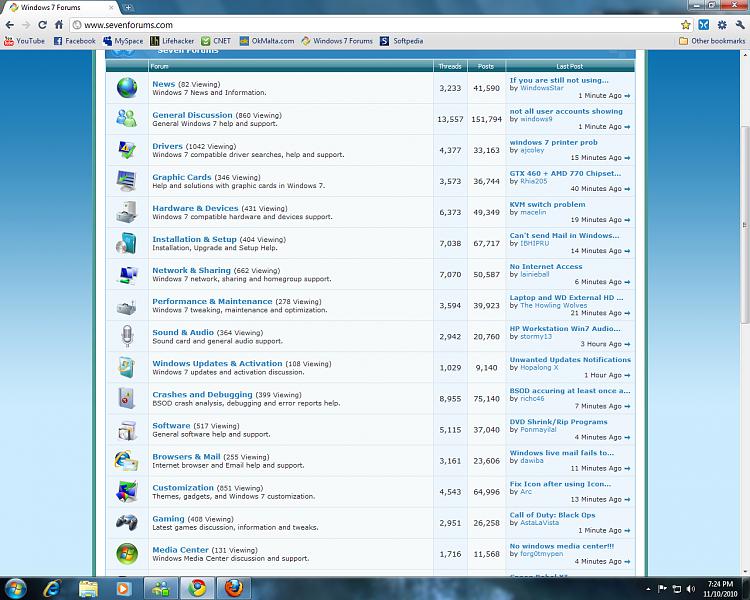
Task: Click the Hardware & Devices computer icon
Action: (127, 212)
